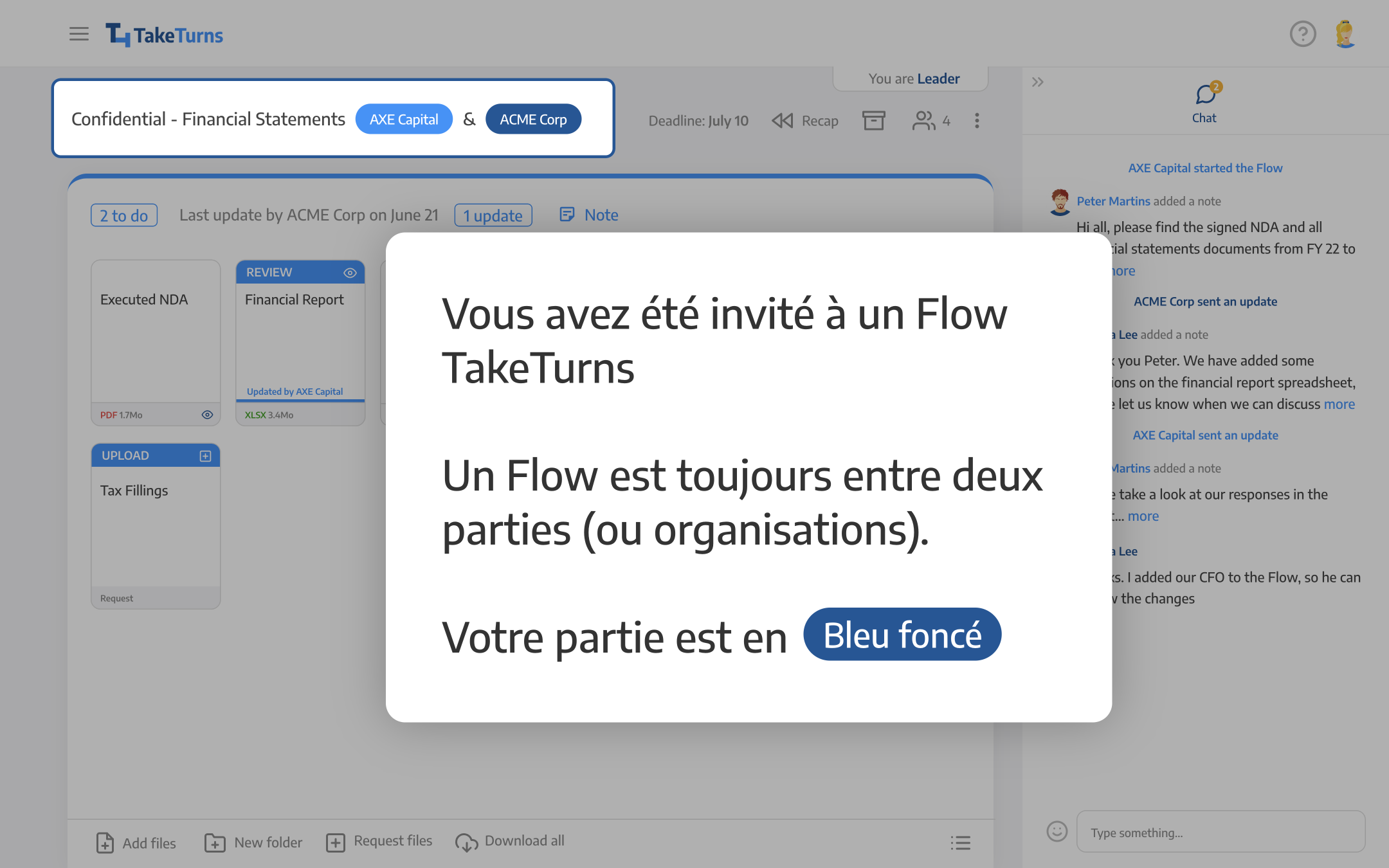Collapse the chat side panel

click(x=1037, y=82)
